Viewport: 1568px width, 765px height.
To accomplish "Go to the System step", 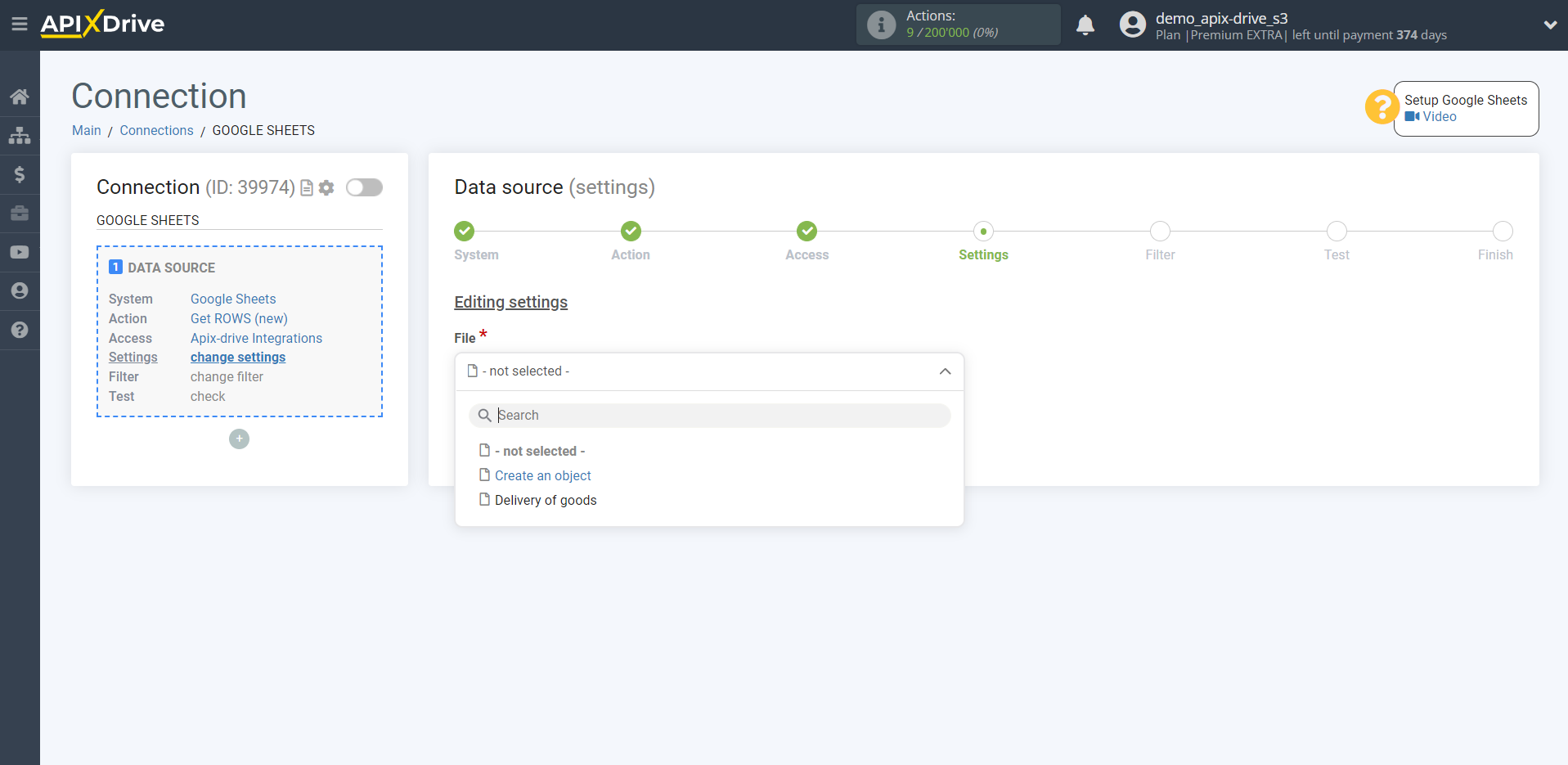I will click(465, 232).
